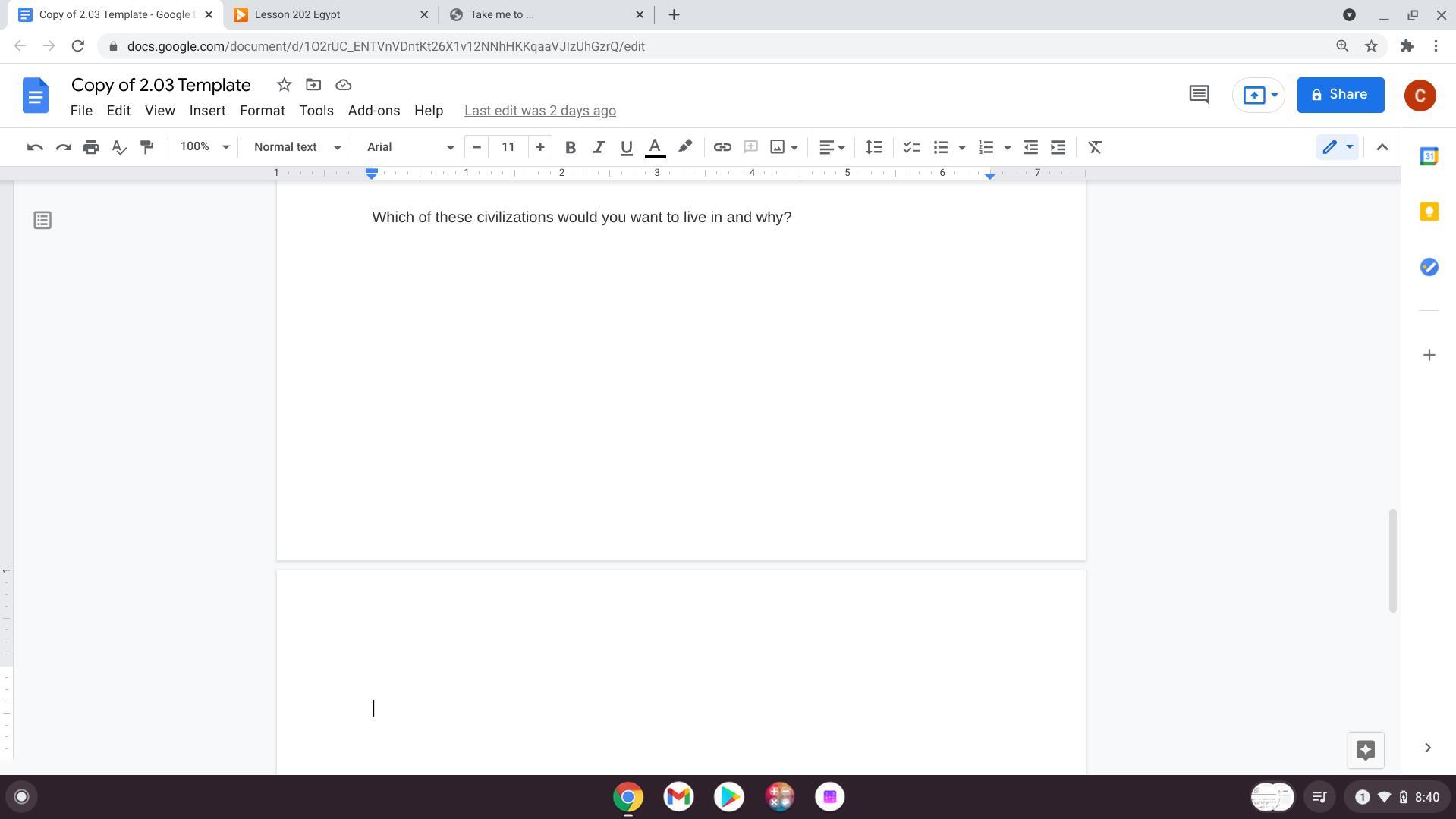This screenshot has width=1456, height=819.
Task: Toggle underline formatting
Action: pos(626,147)
